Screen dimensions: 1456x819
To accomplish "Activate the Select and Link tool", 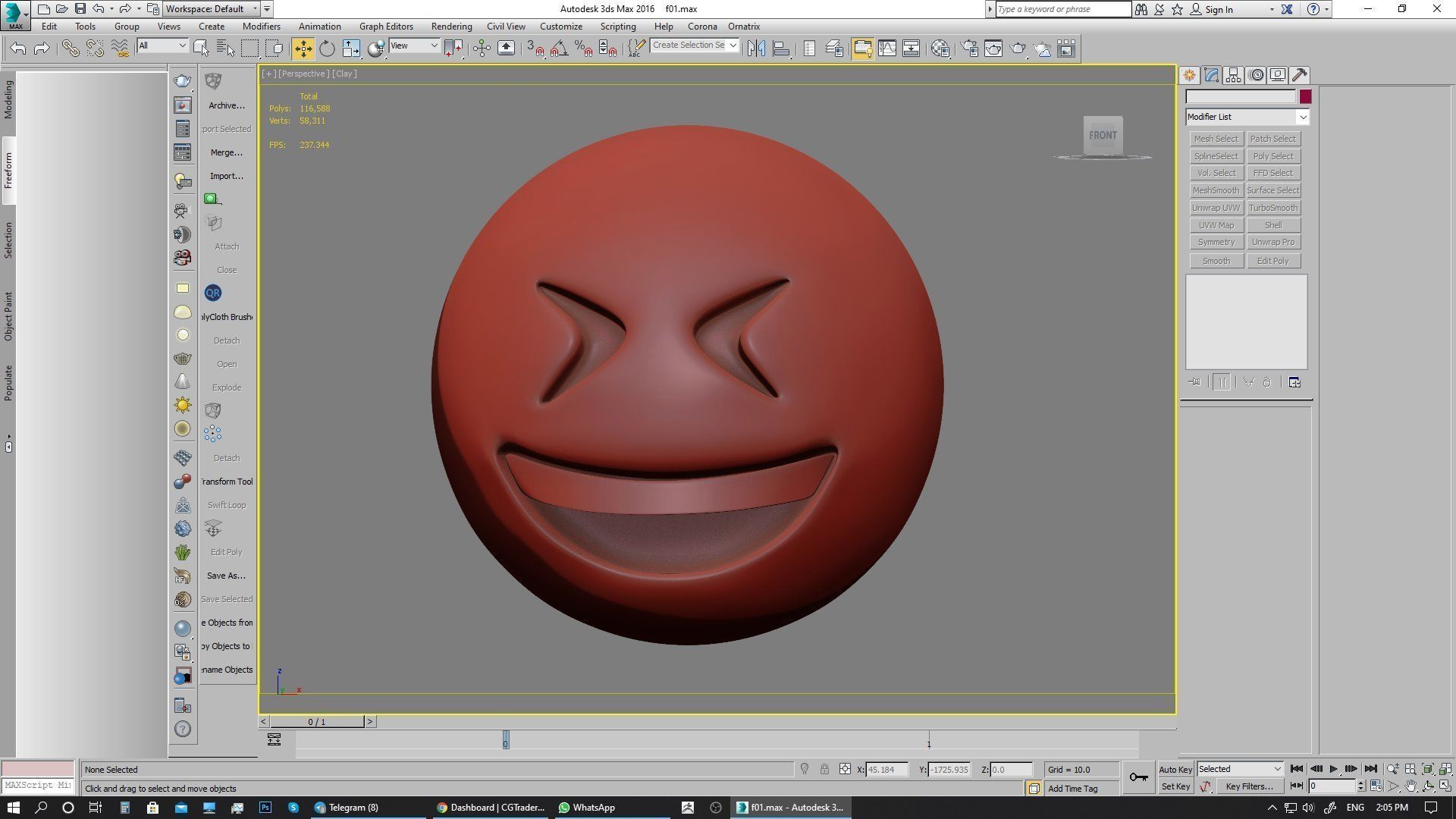I will (71, 49).
